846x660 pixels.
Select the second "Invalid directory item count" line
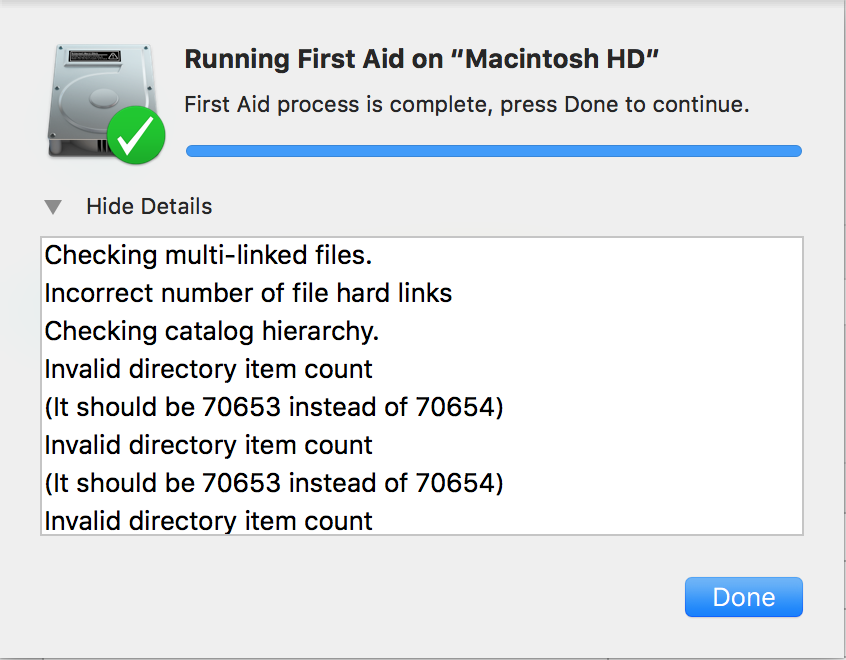point(208,445)
